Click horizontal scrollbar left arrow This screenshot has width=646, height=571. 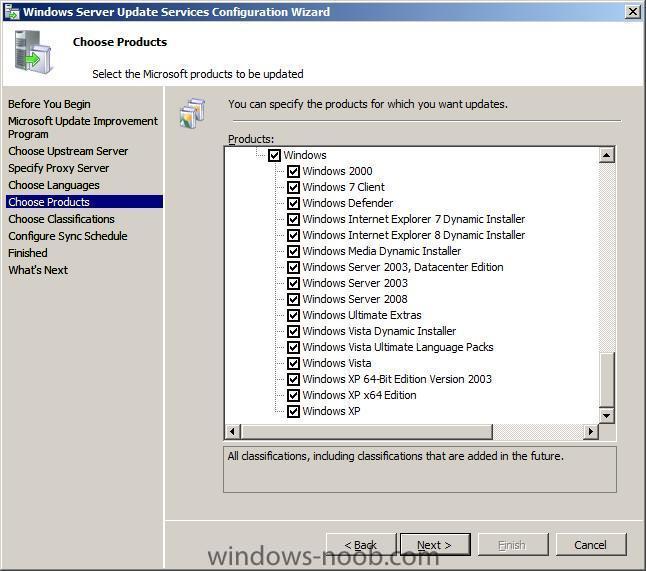pyautogui.click(x=232, y=431)
